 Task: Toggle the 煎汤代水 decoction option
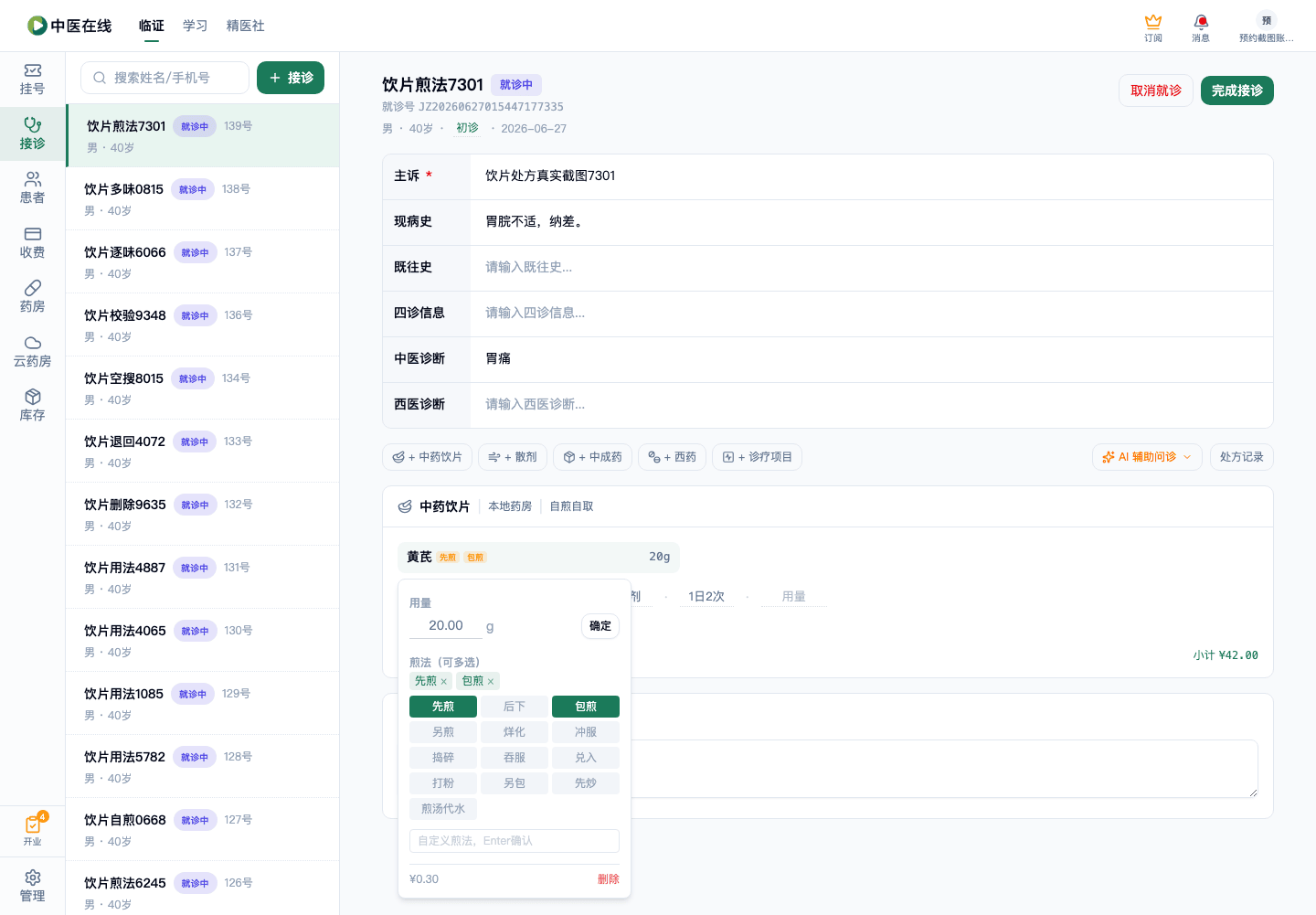(443, 809)
